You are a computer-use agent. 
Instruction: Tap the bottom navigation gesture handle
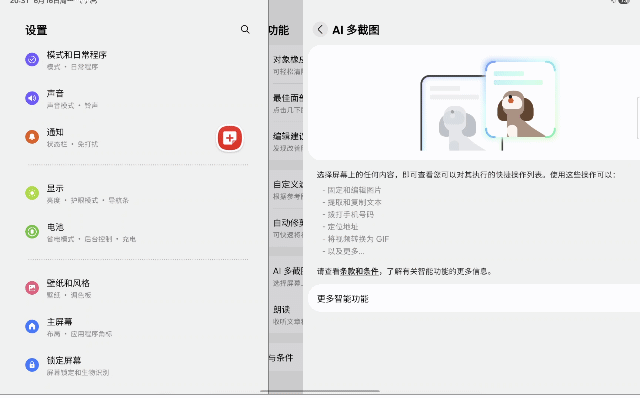[320, 391]
